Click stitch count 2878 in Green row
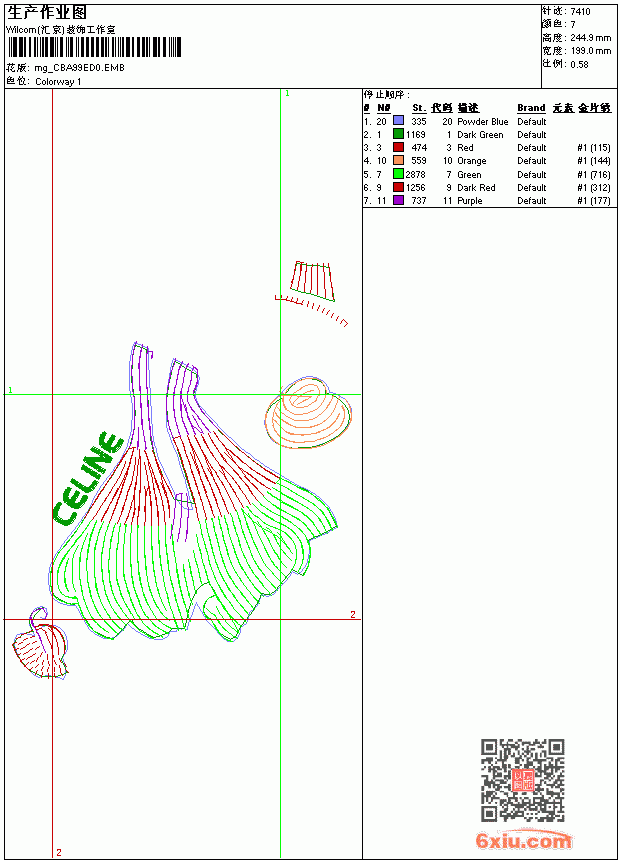 (415, 174)
